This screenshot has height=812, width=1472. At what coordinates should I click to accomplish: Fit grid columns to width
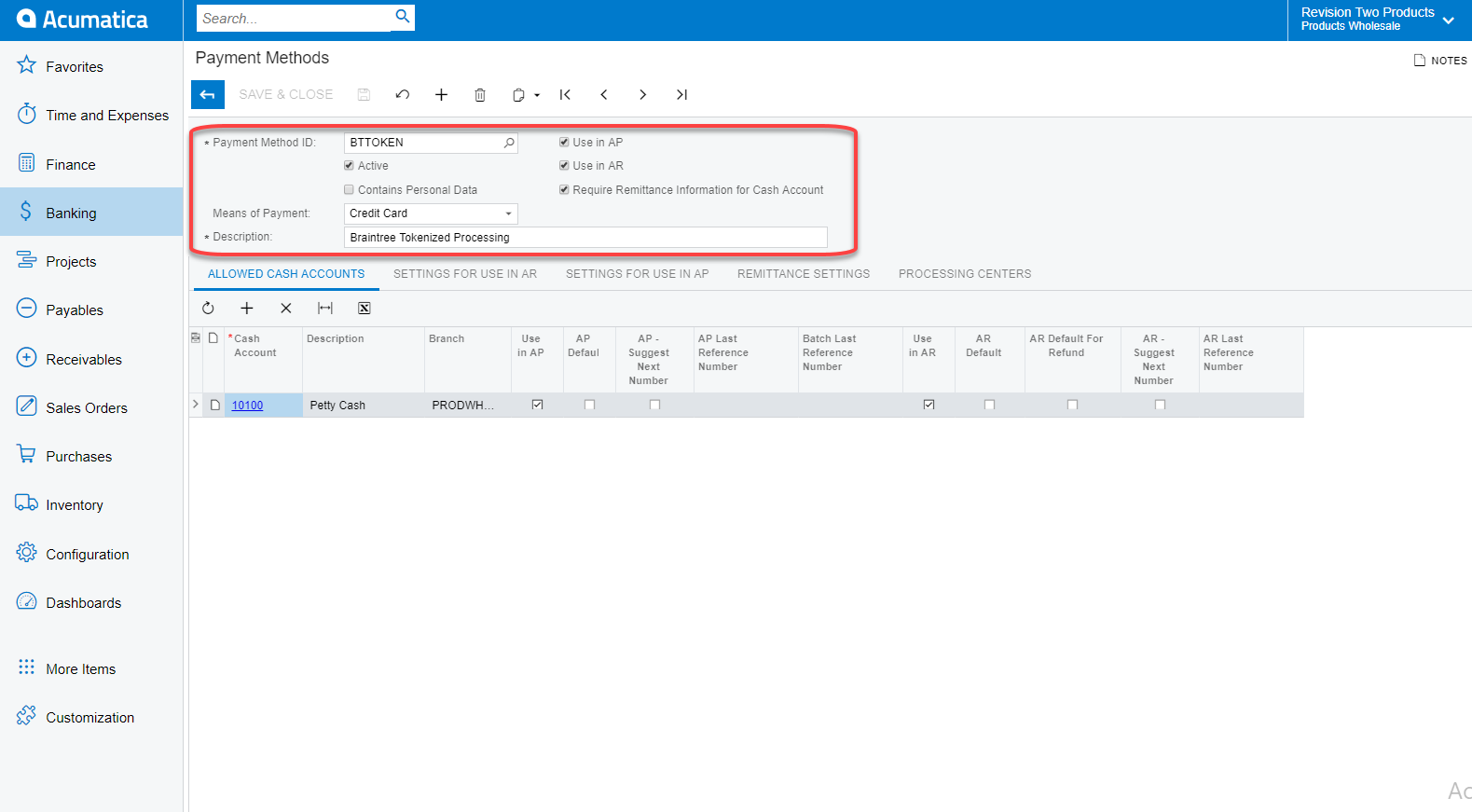(x=325, y=308)
